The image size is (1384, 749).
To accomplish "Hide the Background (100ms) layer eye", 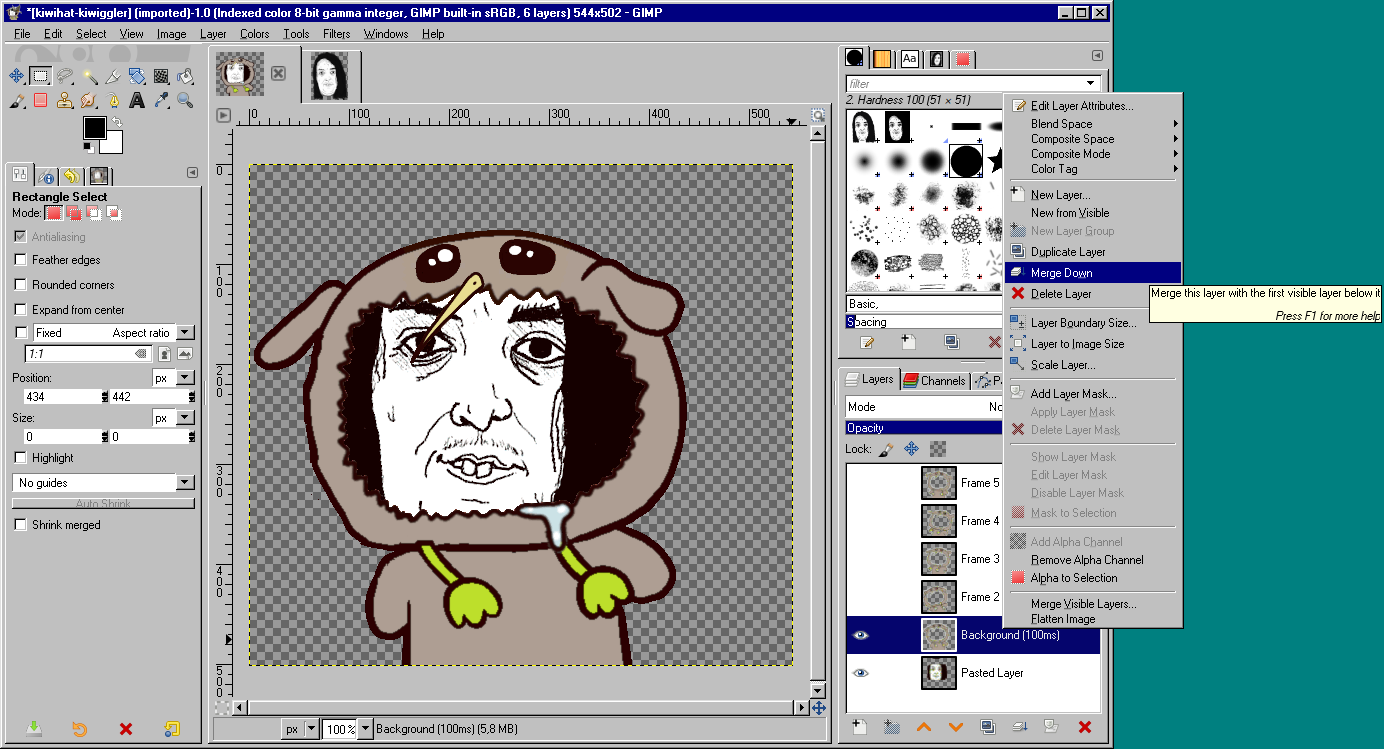I will [860, 635].
